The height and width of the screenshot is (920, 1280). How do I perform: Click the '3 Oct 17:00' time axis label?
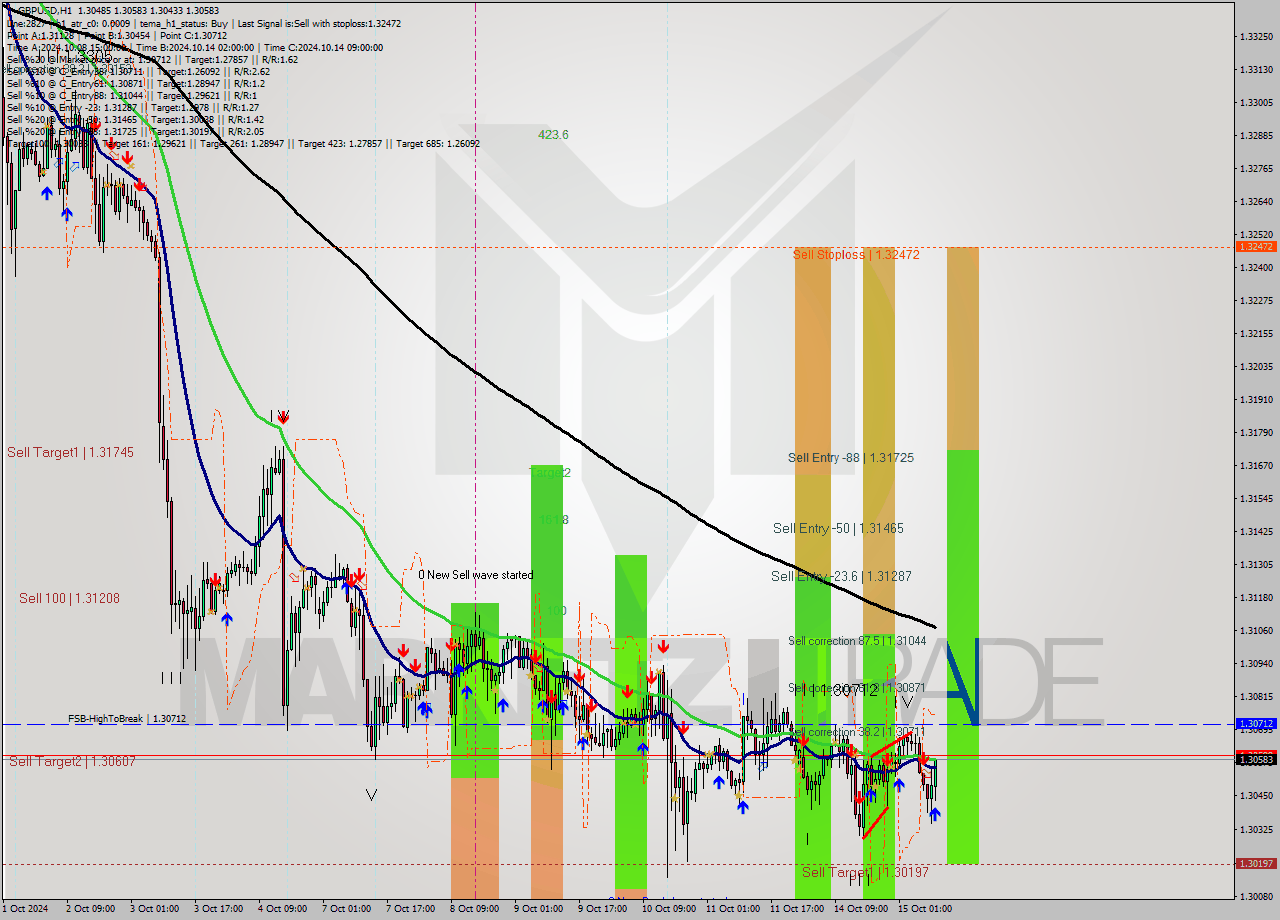click(218, 909)
